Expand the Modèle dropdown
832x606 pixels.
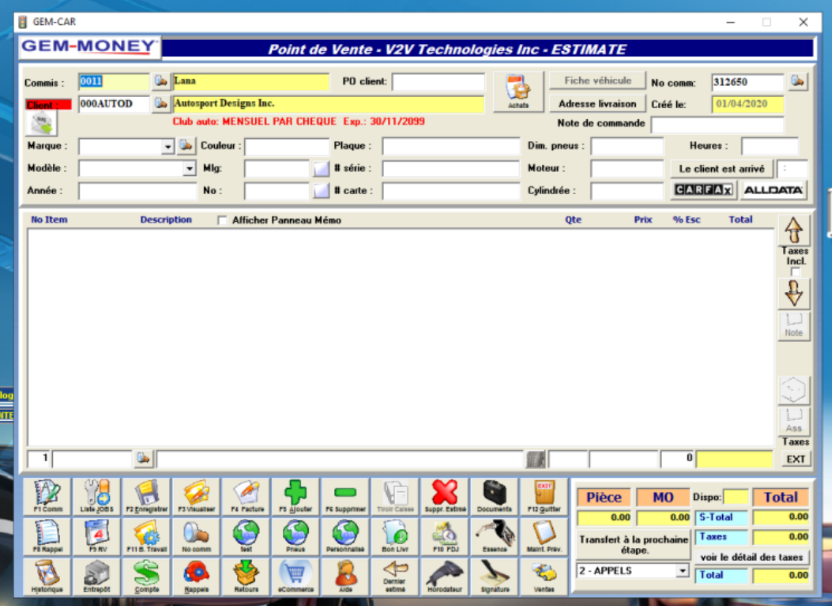click(189, 169)
